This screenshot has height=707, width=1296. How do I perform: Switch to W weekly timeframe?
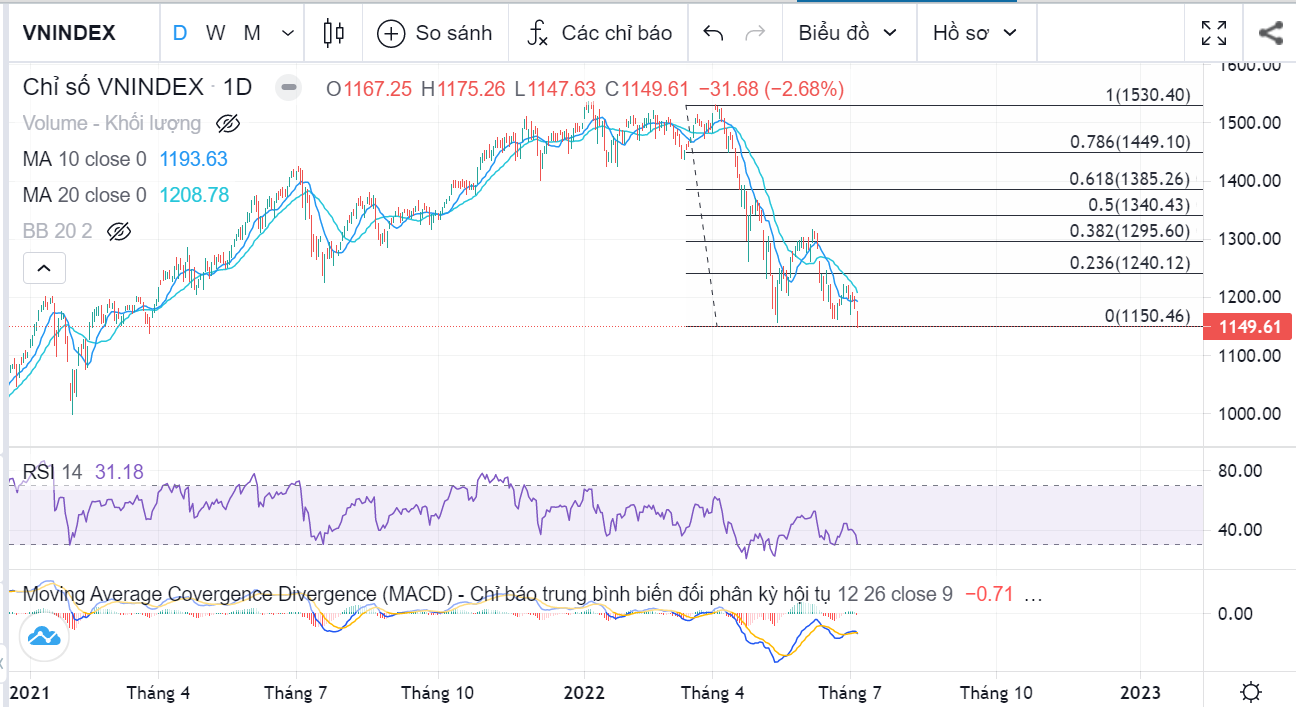click(215, 33)
